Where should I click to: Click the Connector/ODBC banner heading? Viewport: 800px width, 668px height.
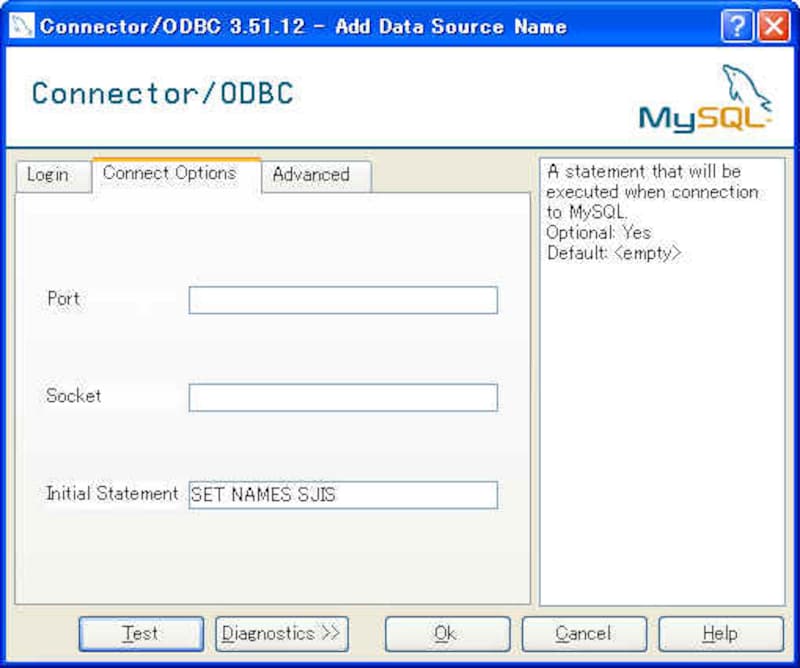[x=163, y=94]
